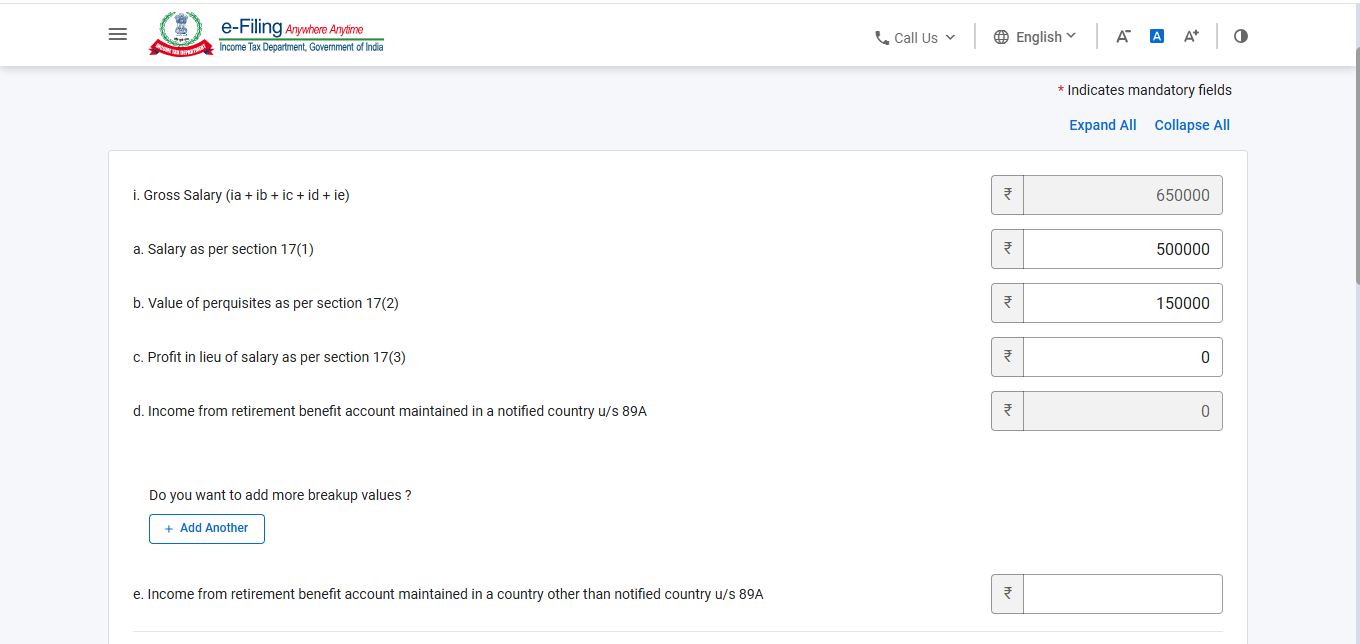Viewport: 1360px width, 644px height.
Task: Click the globe language icon
Action: tap(1001, 37)
